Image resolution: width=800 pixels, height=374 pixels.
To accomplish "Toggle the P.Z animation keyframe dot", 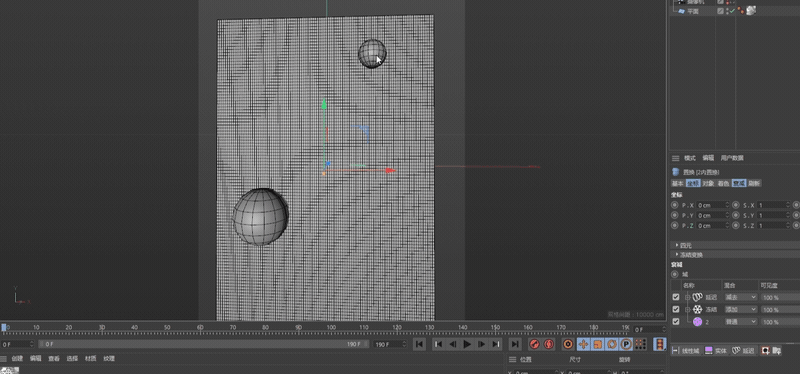I will pyautogui.click(x=674, y=225).
